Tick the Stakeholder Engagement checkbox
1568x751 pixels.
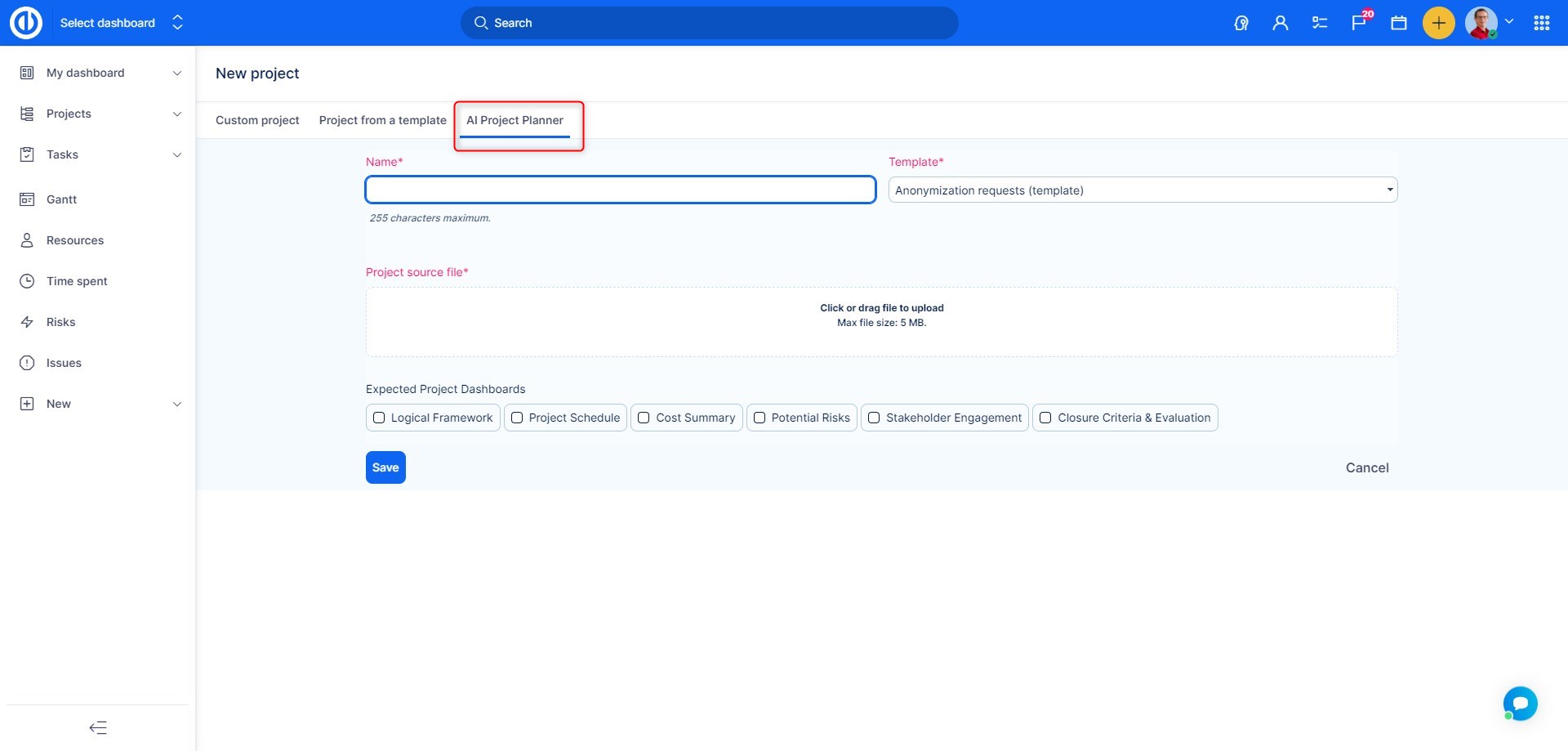tap(874, 418)
